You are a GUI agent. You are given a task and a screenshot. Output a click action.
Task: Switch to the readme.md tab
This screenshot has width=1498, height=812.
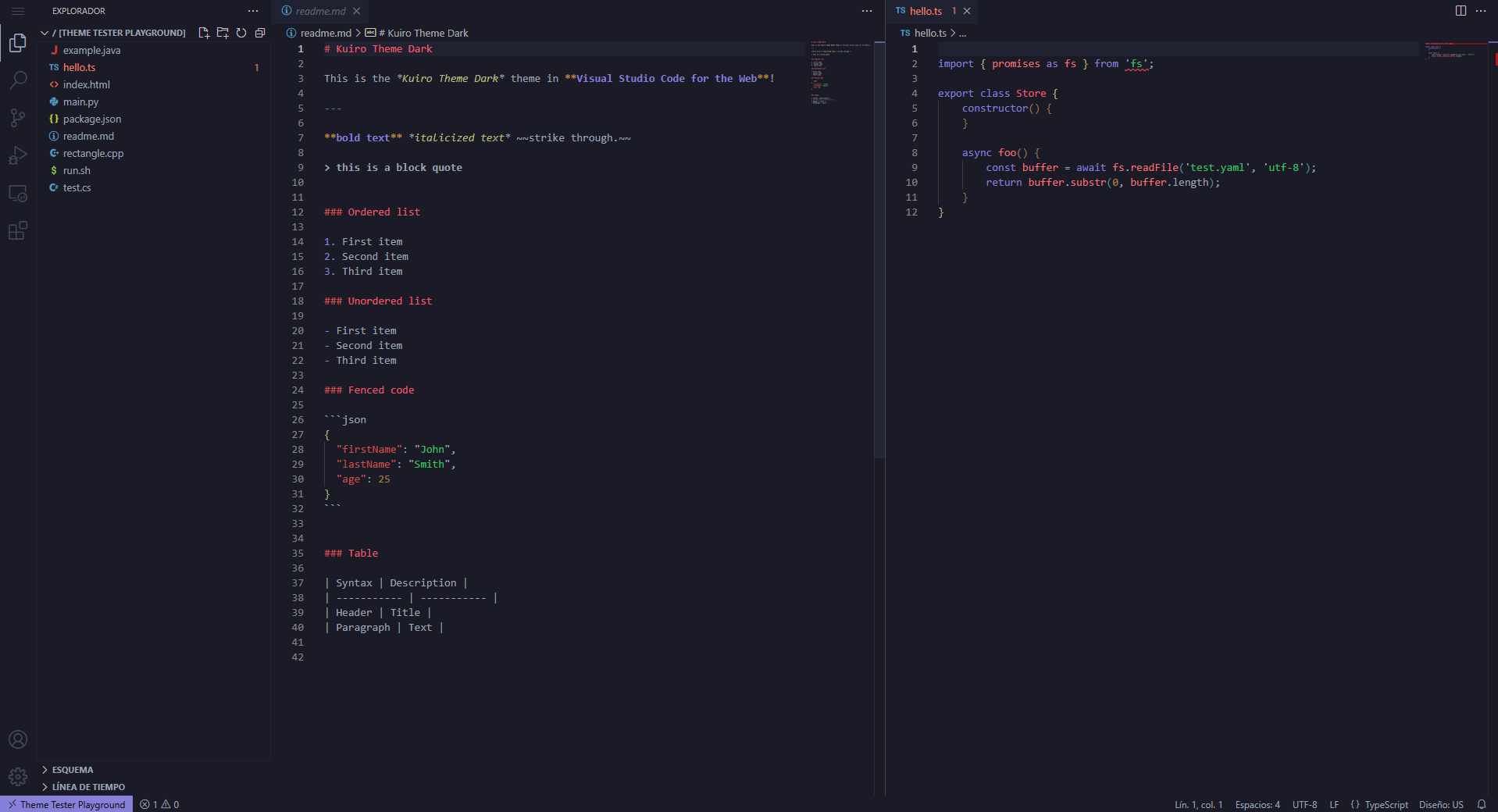320,11
